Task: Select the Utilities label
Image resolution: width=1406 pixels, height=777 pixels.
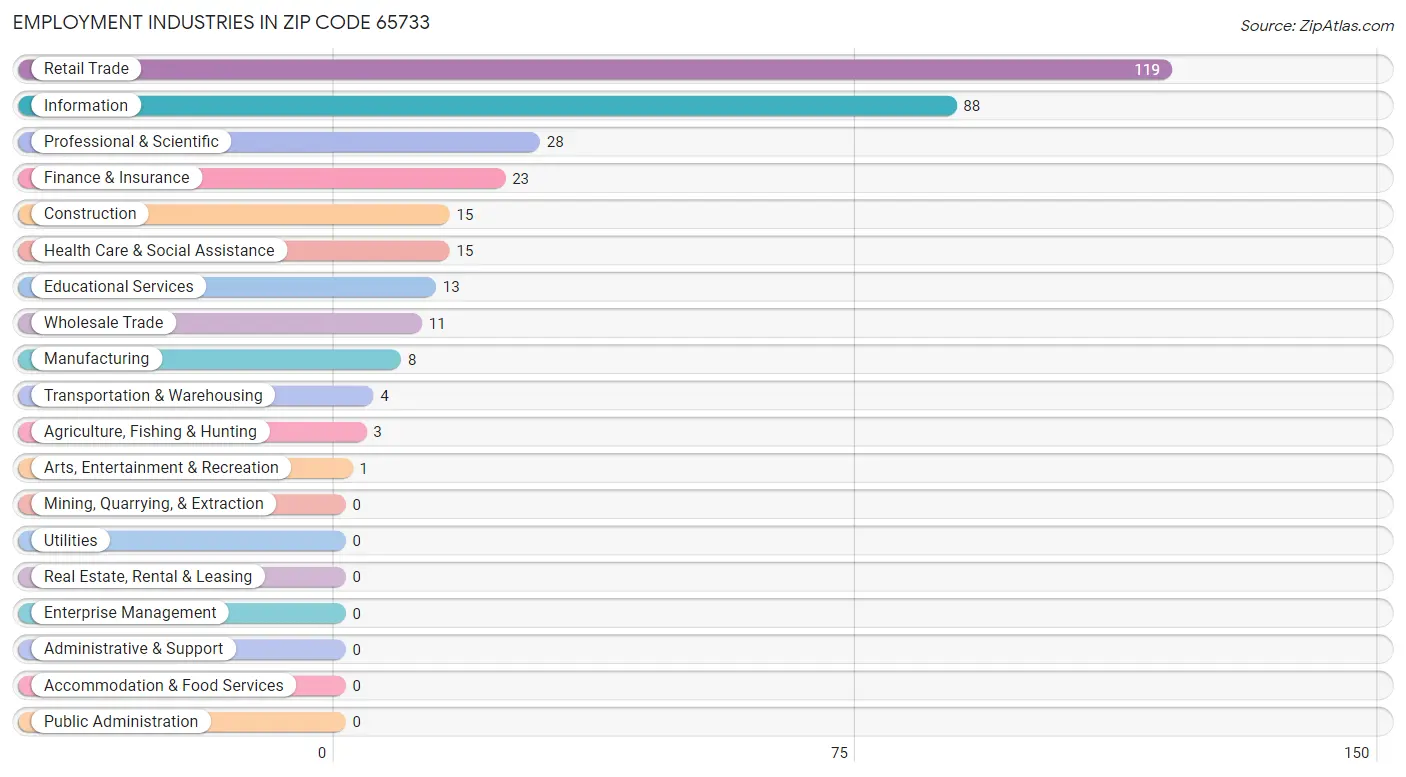Action: [x=71, y=540]
